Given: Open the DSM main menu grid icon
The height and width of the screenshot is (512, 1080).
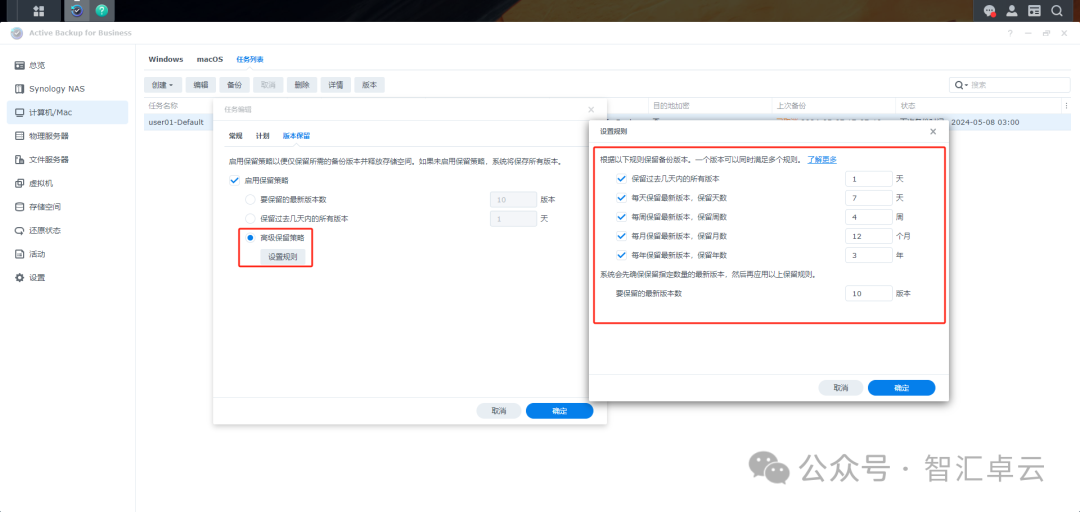Looking at the screenshot, I should point(39,10).
